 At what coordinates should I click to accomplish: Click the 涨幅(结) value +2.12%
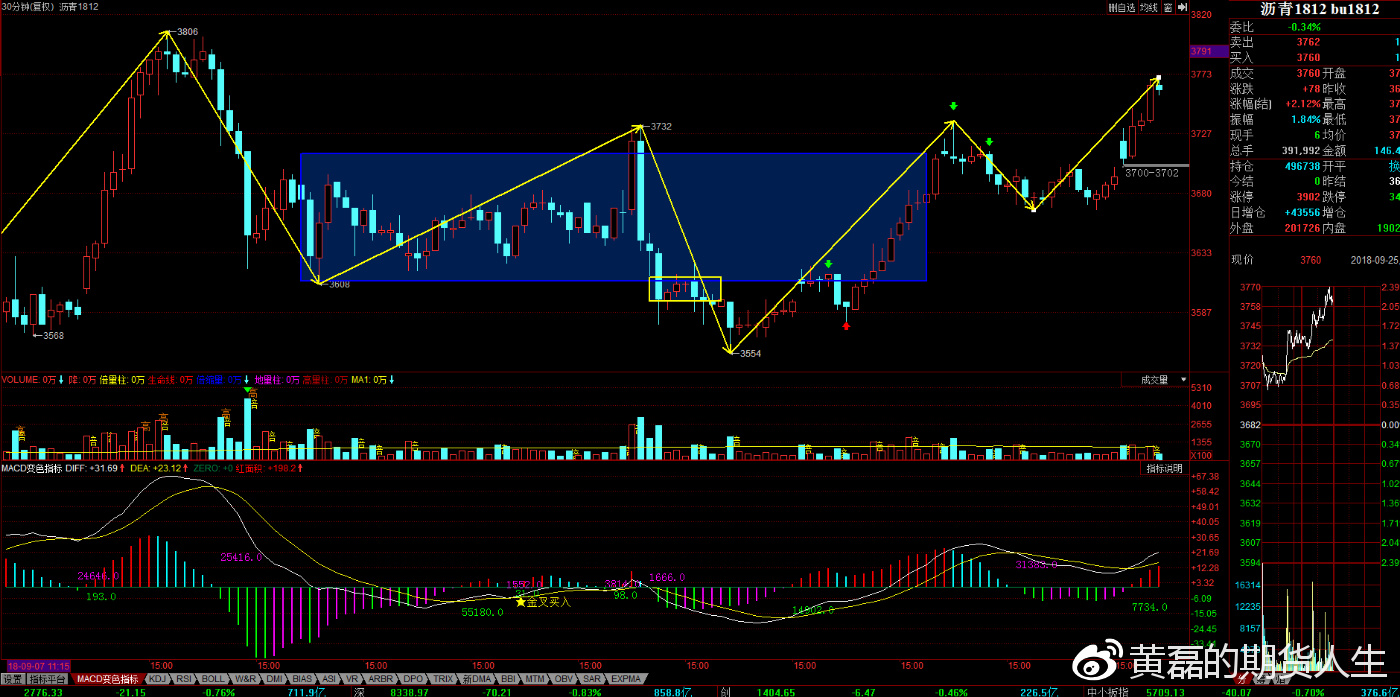point(1303,104)
